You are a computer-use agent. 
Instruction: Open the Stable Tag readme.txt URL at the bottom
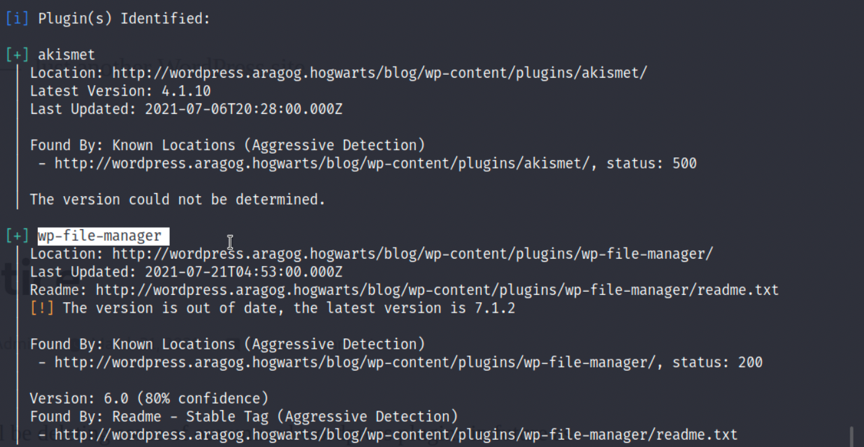point(396,435)
